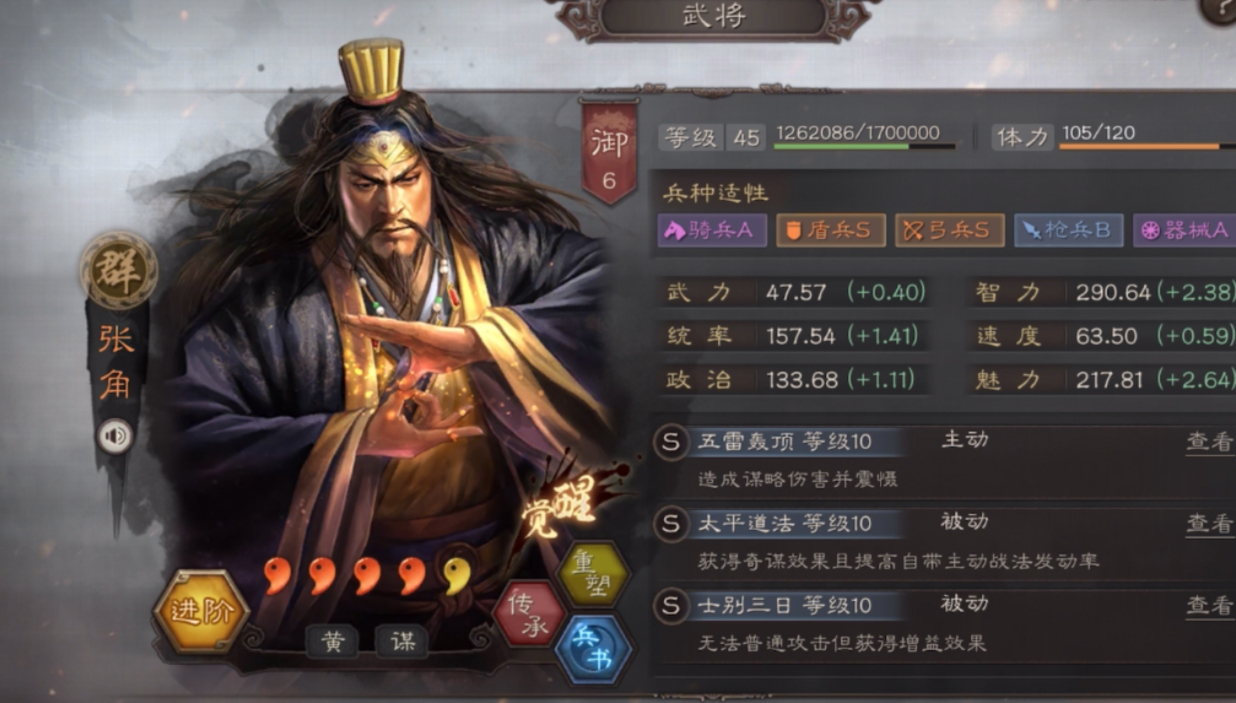The width and height of the screenshot is (1236, 703).
Task: View details of 太平道法 skill
Action: 1209,523
